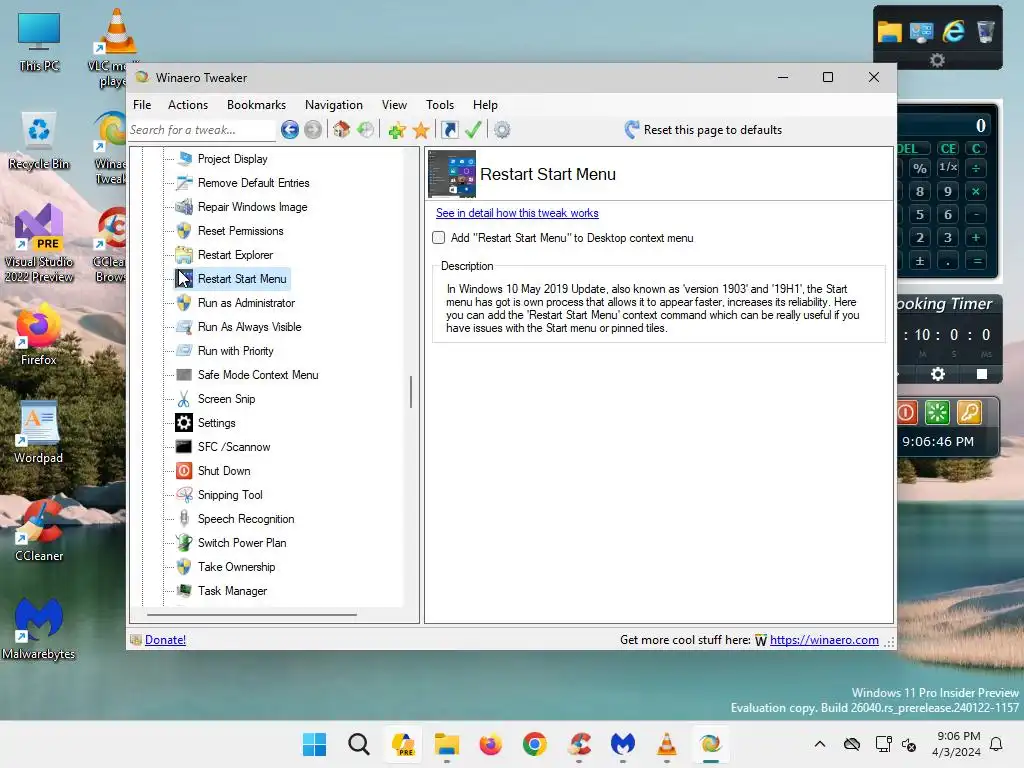
Task: Select SFC /Scannow tree item
Action: (234, 447)
